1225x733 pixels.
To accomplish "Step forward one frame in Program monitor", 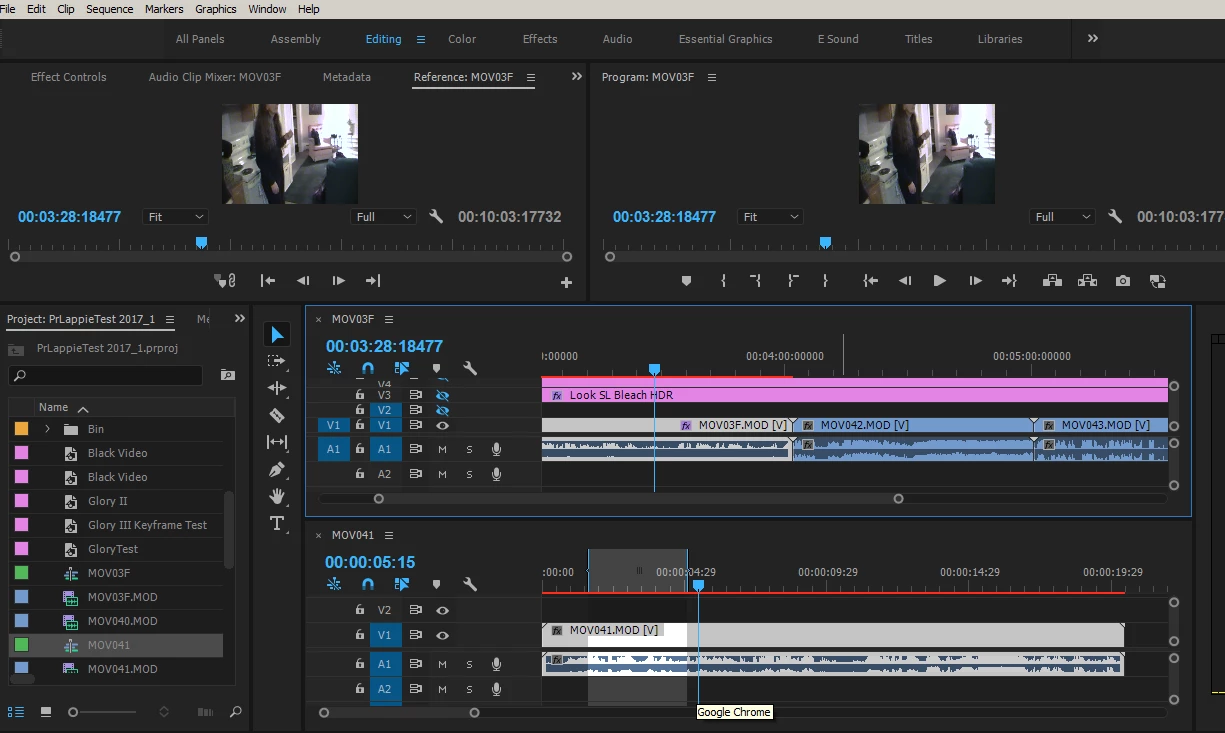I will point(975,281).
